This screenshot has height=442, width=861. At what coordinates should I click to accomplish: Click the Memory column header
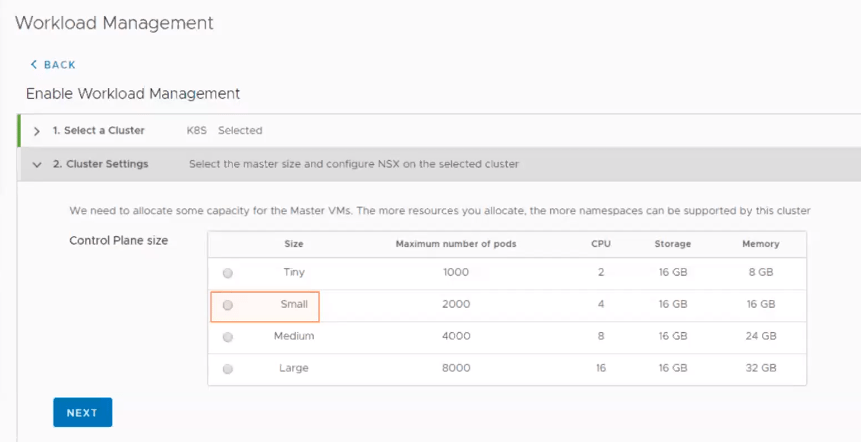click(x=760, y=244)
